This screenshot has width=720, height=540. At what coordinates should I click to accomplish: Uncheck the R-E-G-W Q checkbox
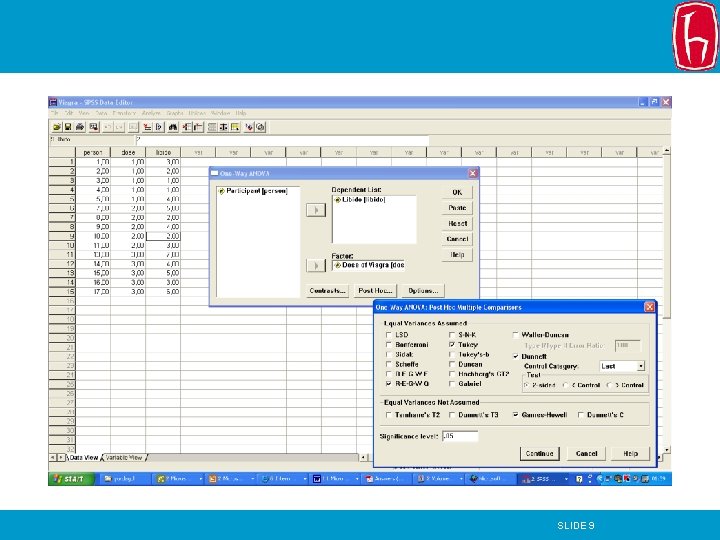[x=388, y=383]
